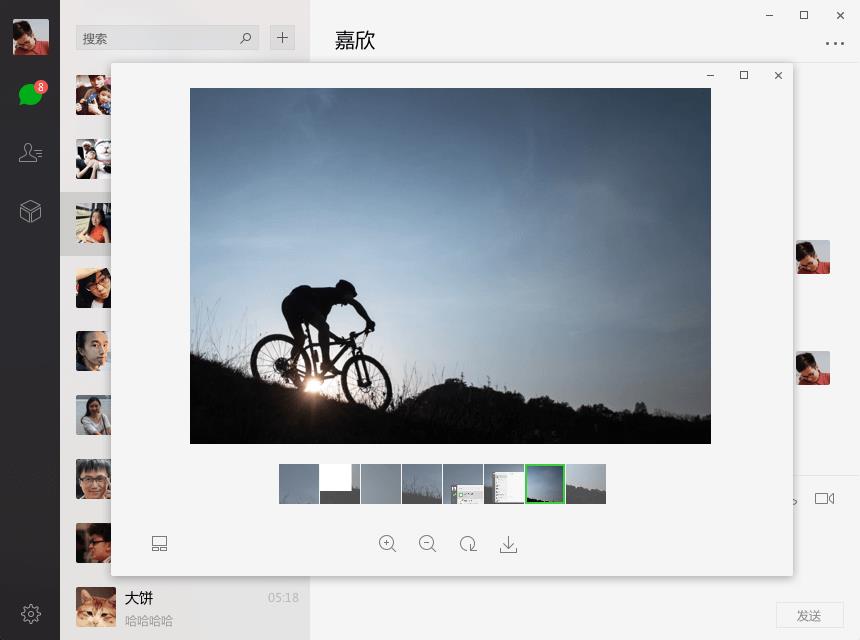Select the last thumbnail in the strip
The image size is (860, 640).
[x=586, y=484]
